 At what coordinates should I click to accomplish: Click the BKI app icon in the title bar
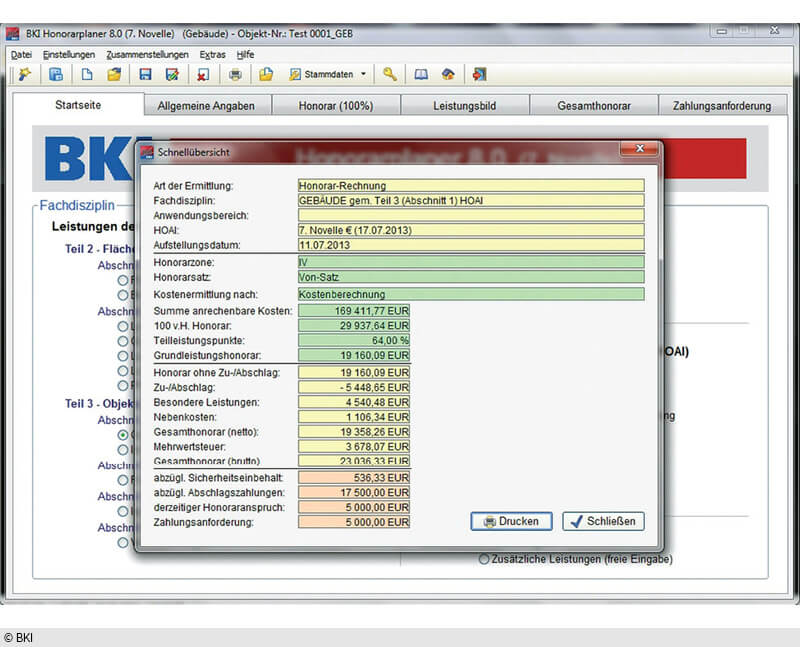tap(12, 34)
